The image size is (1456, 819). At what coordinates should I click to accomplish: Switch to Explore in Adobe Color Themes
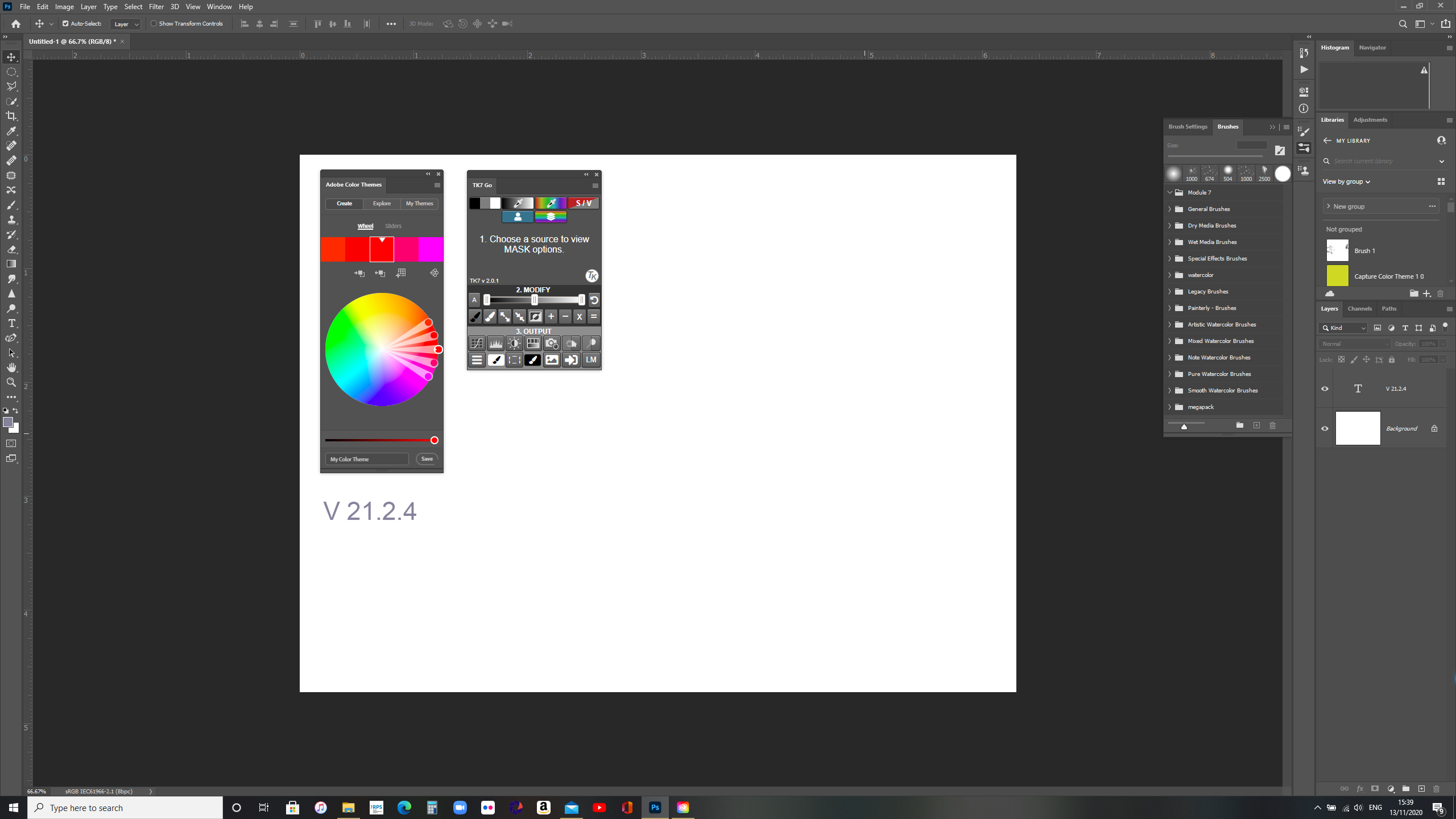(382, 203)
